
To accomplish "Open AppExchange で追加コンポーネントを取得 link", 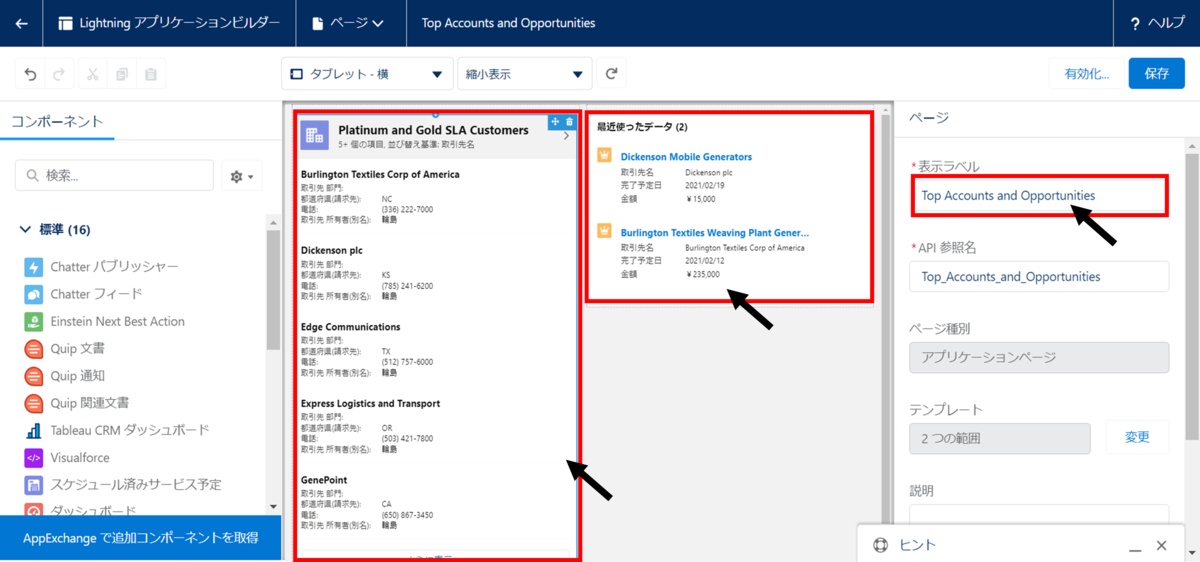I will click(x=141, y=538).
